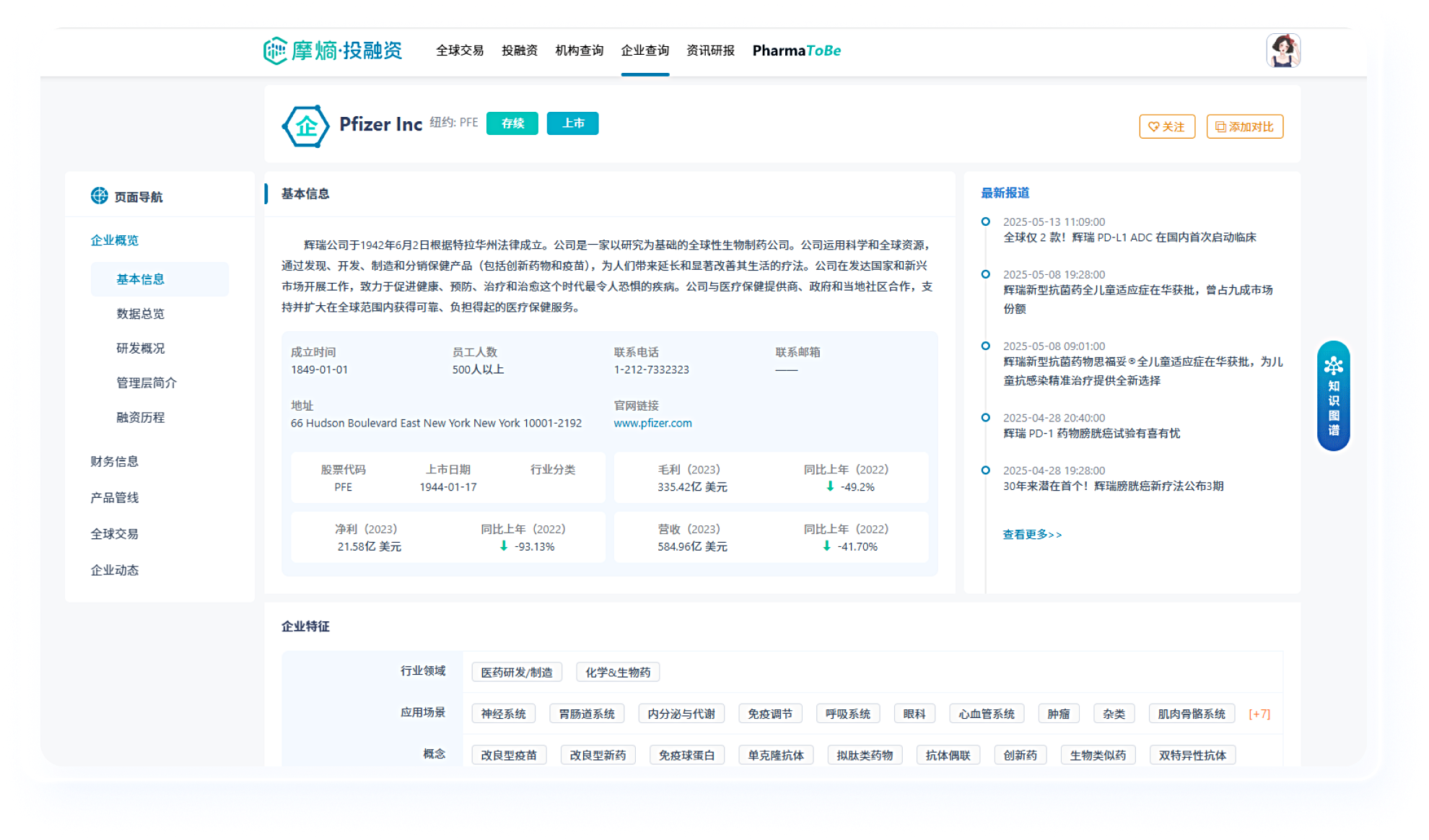Image resolution: width=1429 pixels, height=840 pixels.
Task: Click 查看更多>> under latest news
Action: tap(1032, 534)
